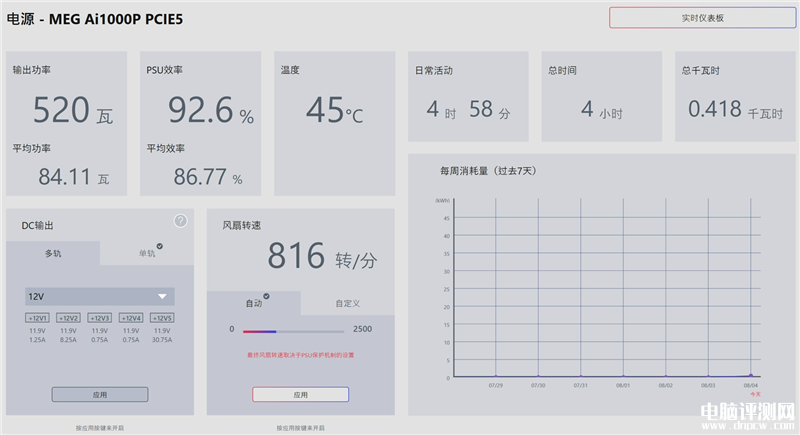Click the 08/04 data point on the chart
The width and height of the screenshot is (800, 435).
tap(751, 375)
